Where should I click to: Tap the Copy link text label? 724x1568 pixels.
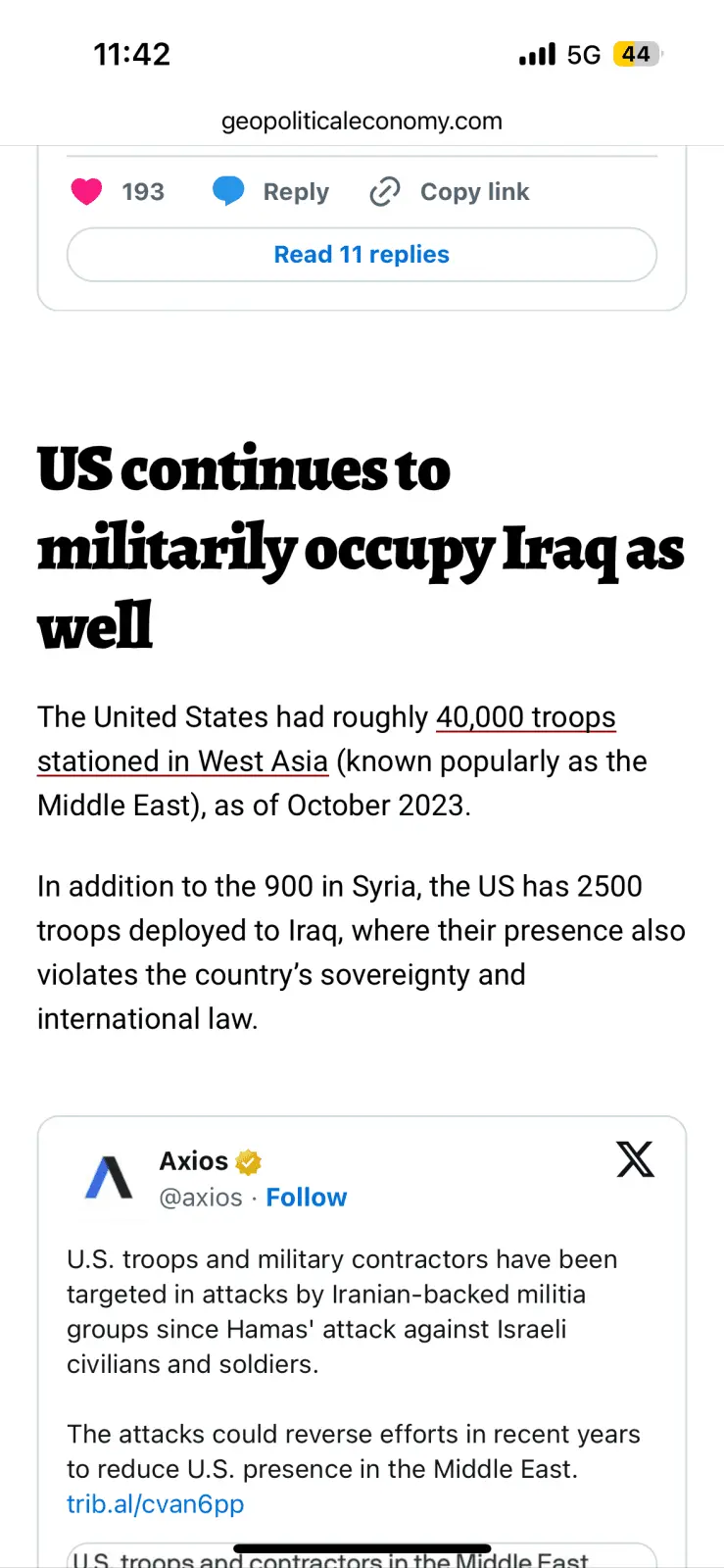[474, 192]
